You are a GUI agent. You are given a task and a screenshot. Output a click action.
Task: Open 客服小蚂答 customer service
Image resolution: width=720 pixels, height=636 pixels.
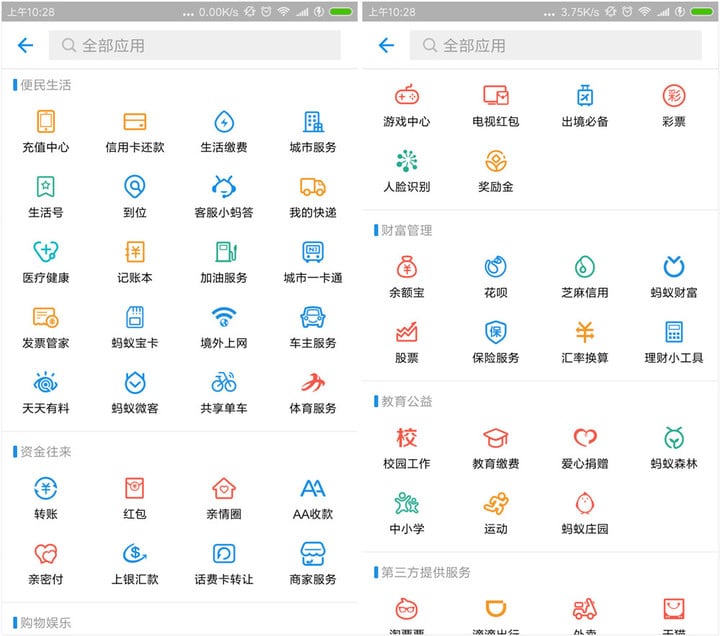(x=224, y=187)
